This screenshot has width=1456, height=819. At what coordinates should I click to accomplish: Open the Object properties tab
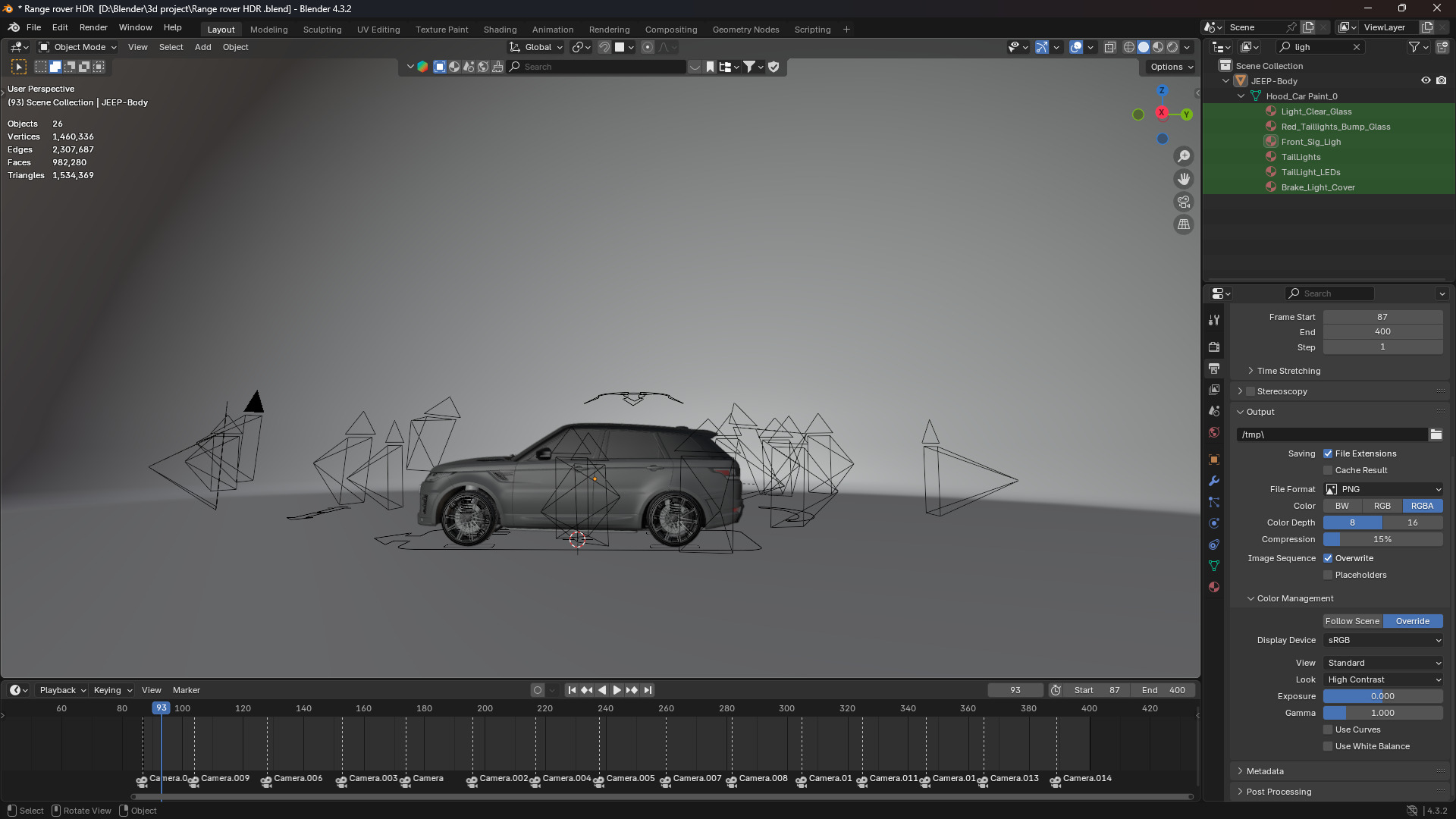click(x=1214, y=460)
